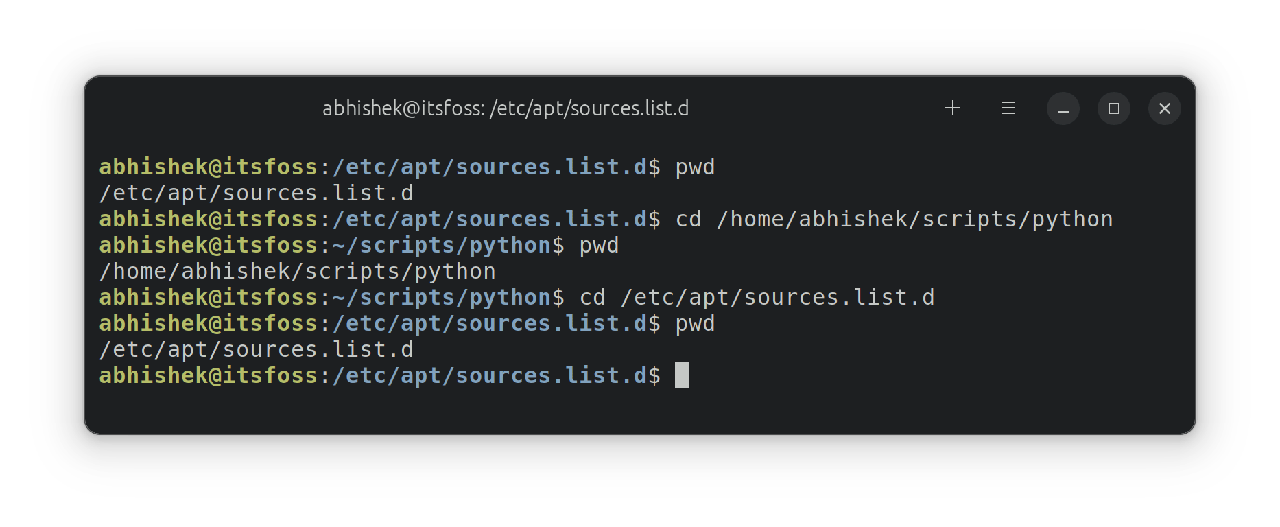Minimize the terminal window
Viewport: 1280px width, 527px height.
point(1063,109)
